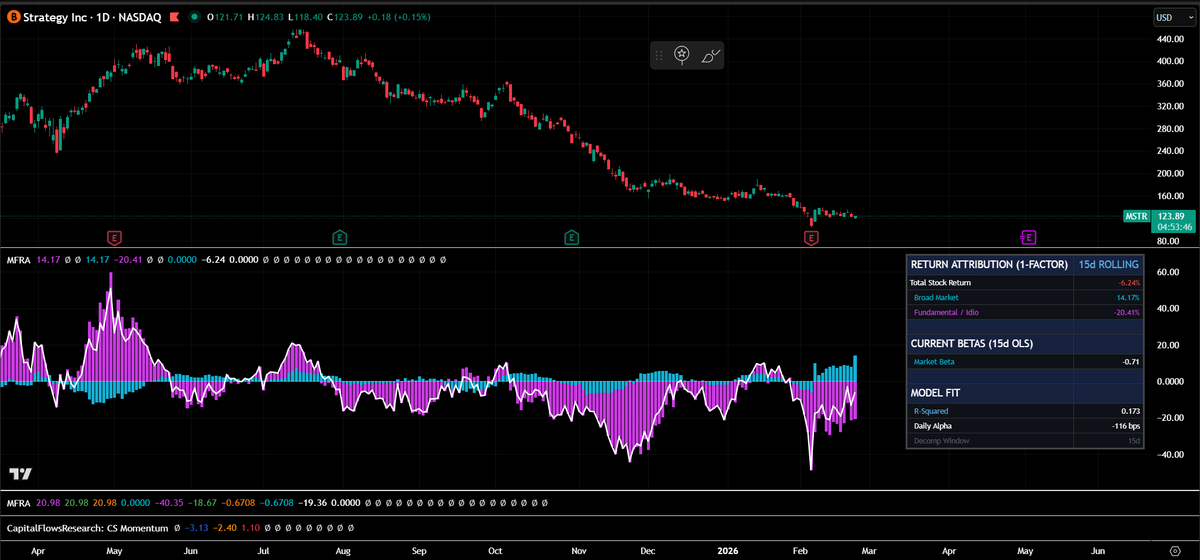Image resolution: width=1200 pixels, height=560 pixels.
Task: Click the orange Bitcoin symbol logo beside Strategy Inc
Action: coord(13,17)
